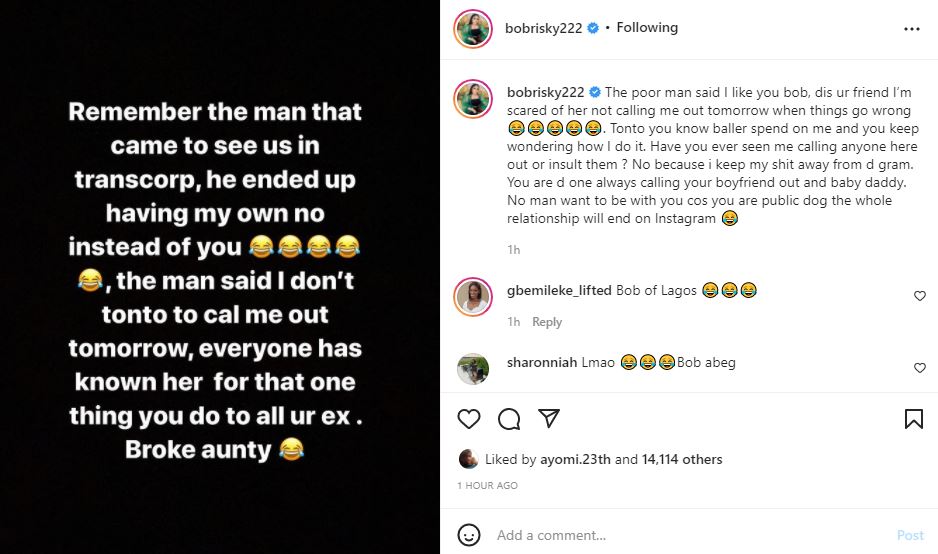Open comment bubble icon below post

click(508, 418)
